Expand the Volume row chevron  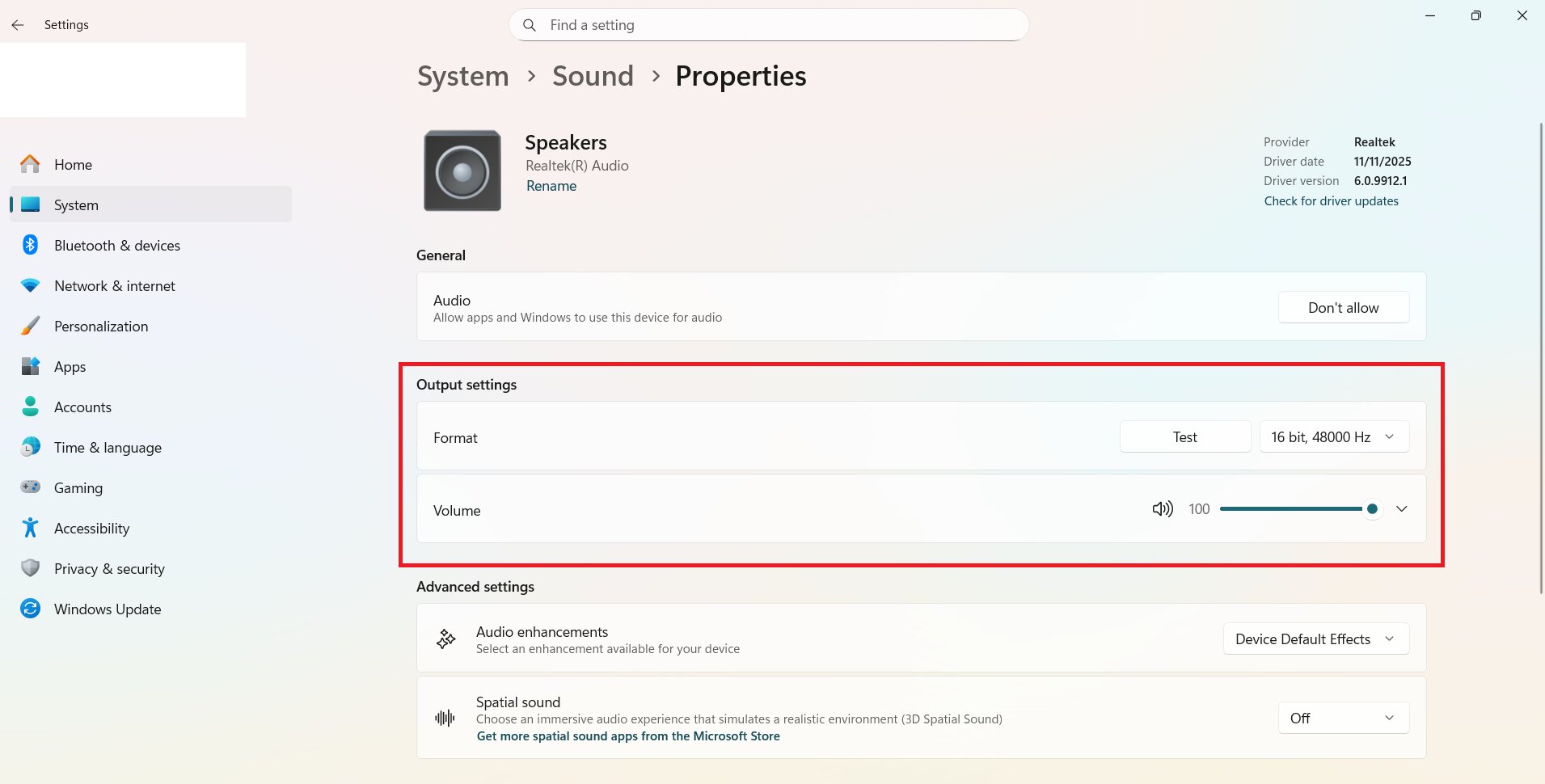[x=1401, y=508]
